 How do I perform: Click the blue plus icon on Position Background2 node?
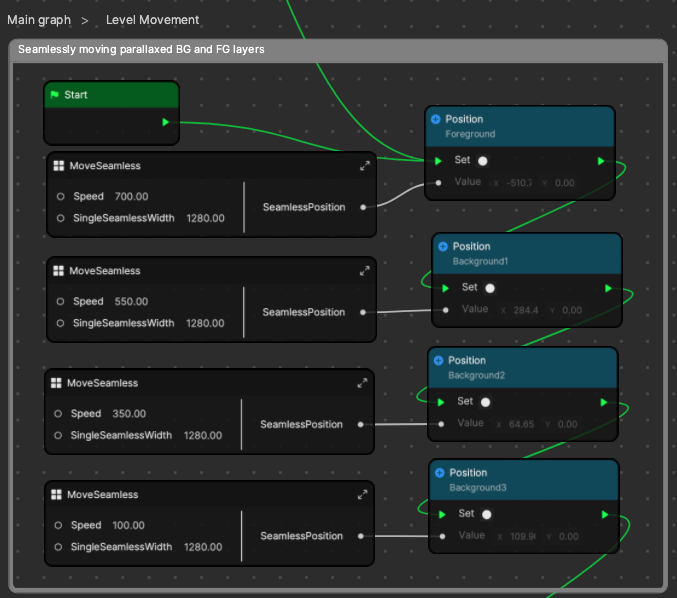point(438,360)
